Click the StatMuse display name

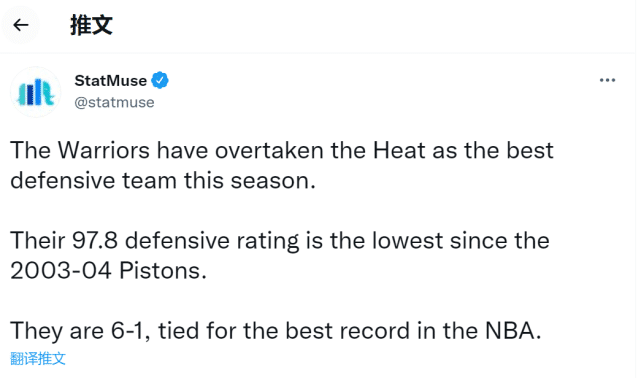click(110, 81)
